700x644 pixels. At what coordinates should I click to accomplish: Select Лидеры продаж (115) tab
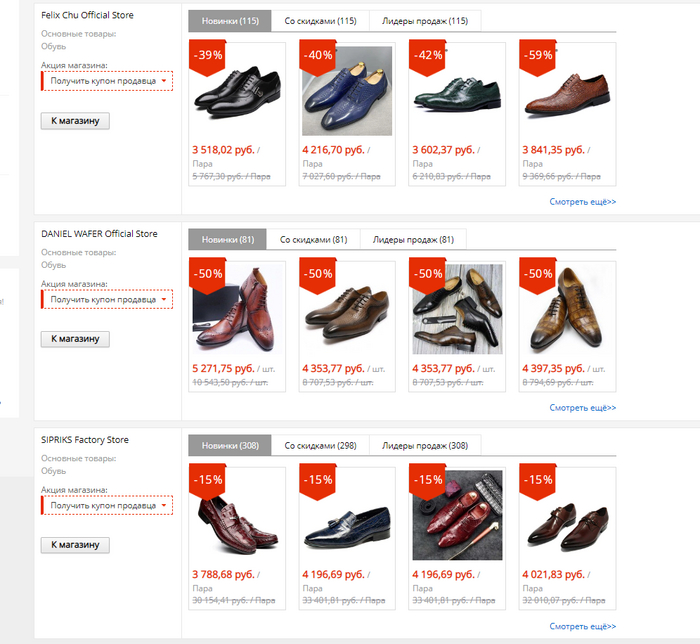(424, 21)
